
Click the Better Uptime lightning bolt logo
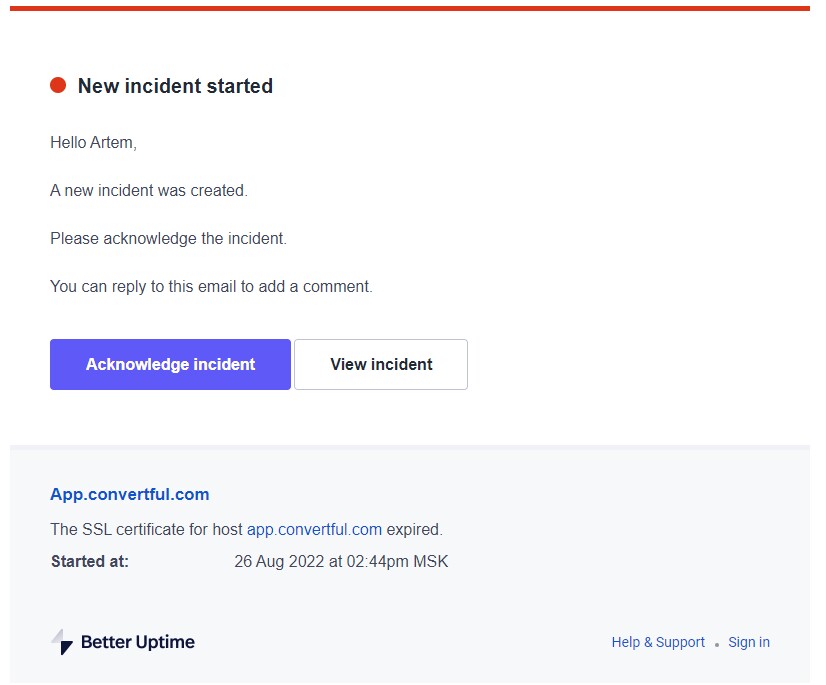pyautogui.click(x=57, y=641)
